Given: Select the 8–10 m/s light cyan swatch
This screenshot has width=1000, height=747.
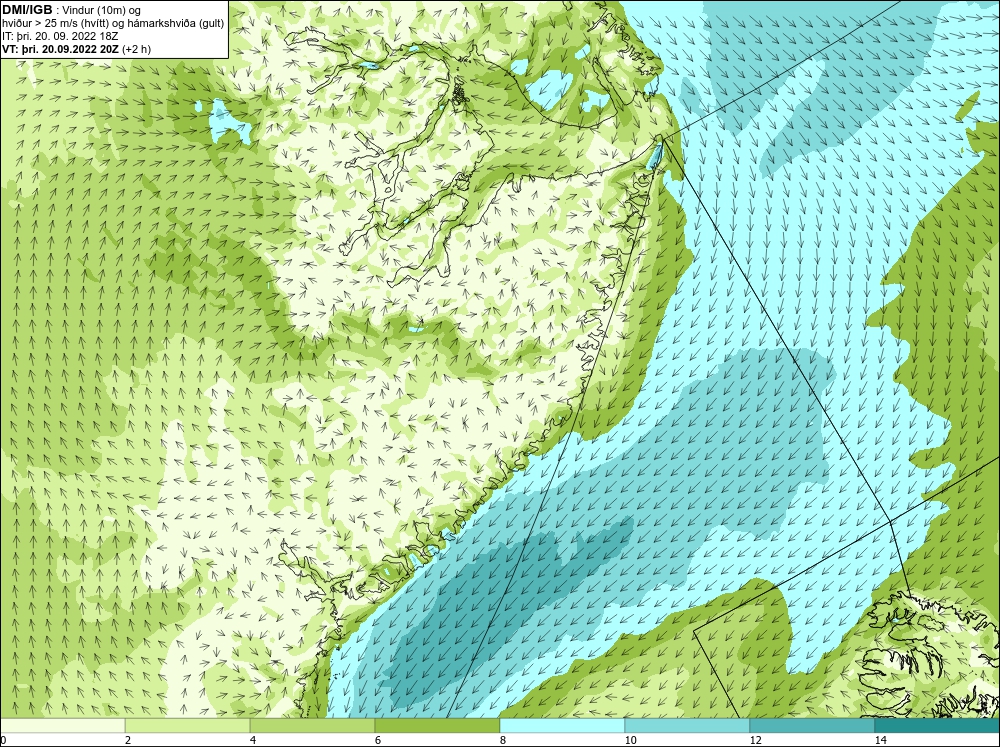Looking at the screenshot, I should point(562,725).
